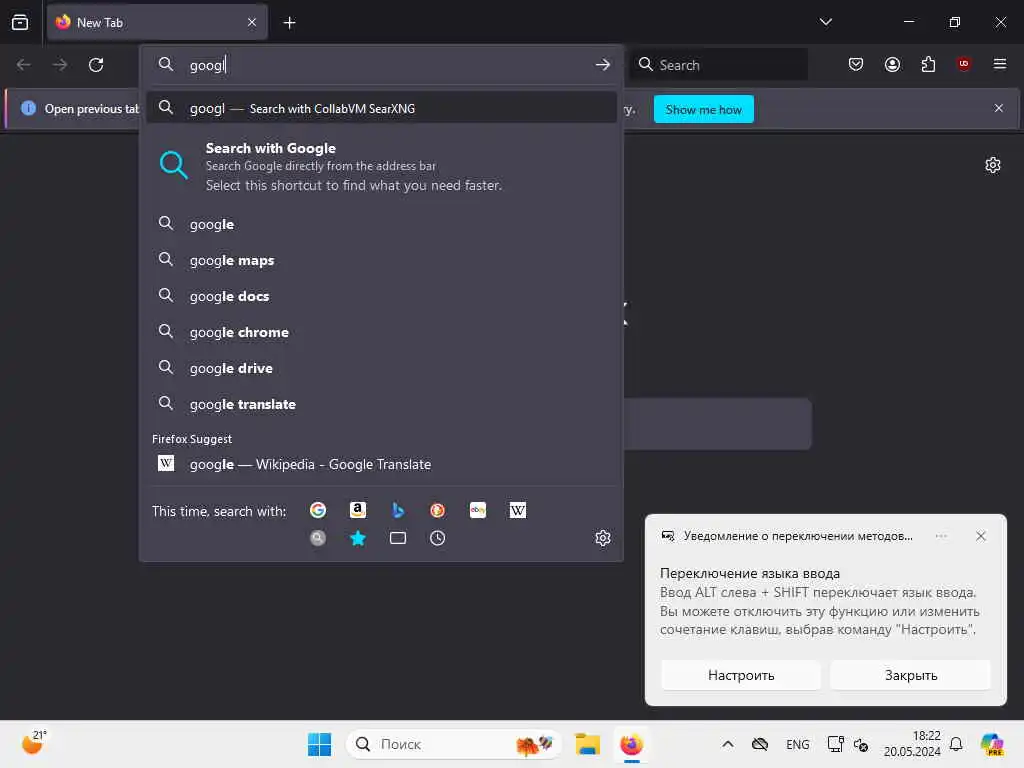Open the weather widget showing 21°
This screenshot has height=768, width=1024.
click(x=33, y=743)
